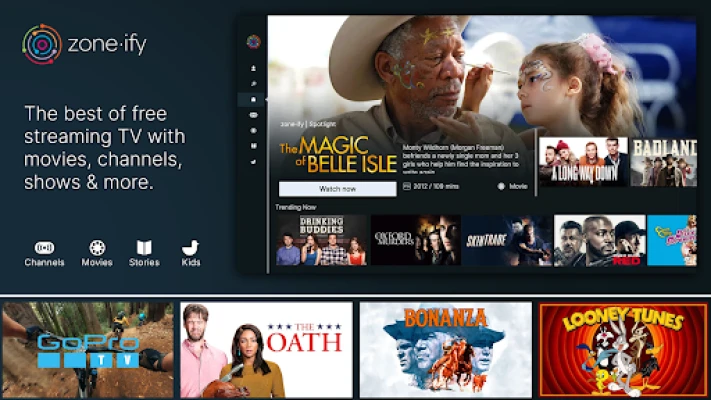Click the Movie label in the spotlight
The height and width of the screenshot is (400, 711).
[518, 186]
